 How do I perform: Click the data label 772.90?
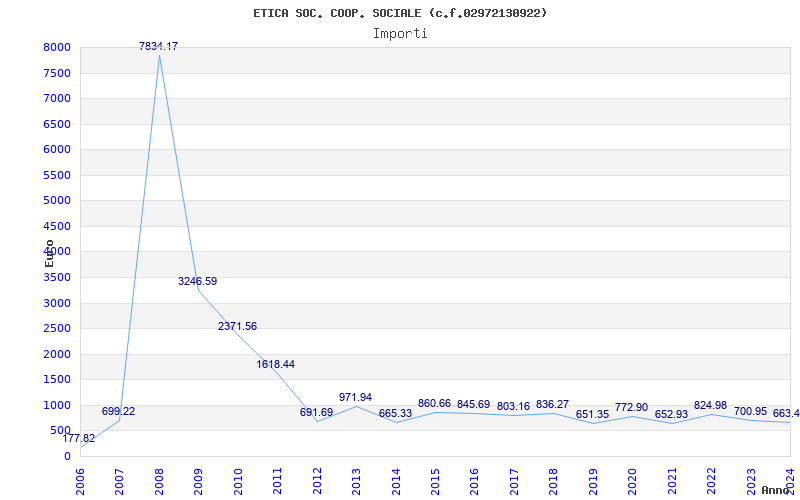click(x=632, y=408)
